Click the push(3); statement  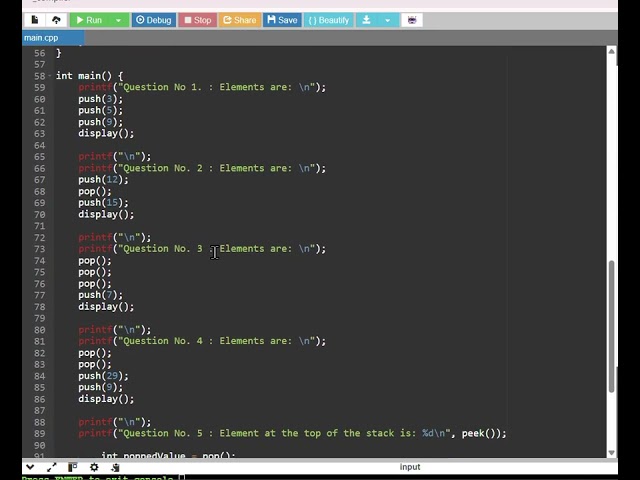(100, 99)
